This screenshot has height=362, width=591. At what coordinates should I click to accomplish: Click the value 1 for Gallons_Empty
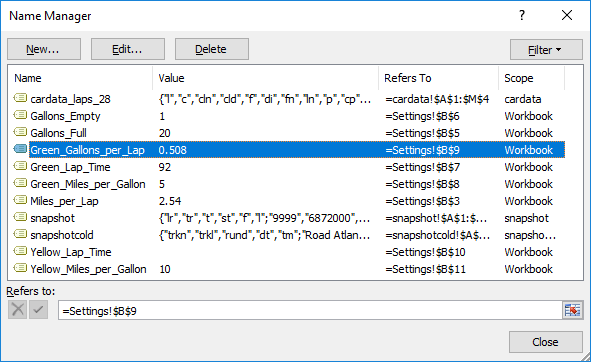tap(162, 116)
